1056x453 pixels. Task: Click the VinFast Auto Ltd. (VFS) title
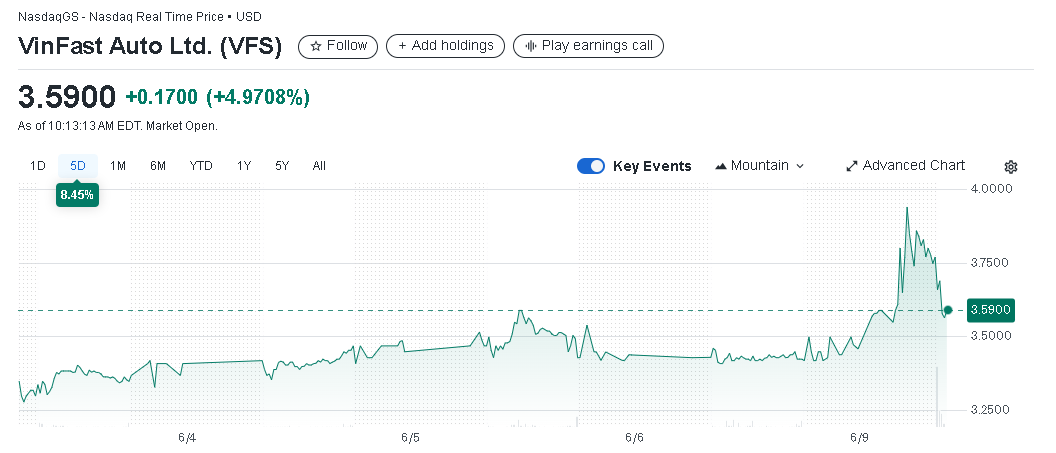[x=150, y=46]
